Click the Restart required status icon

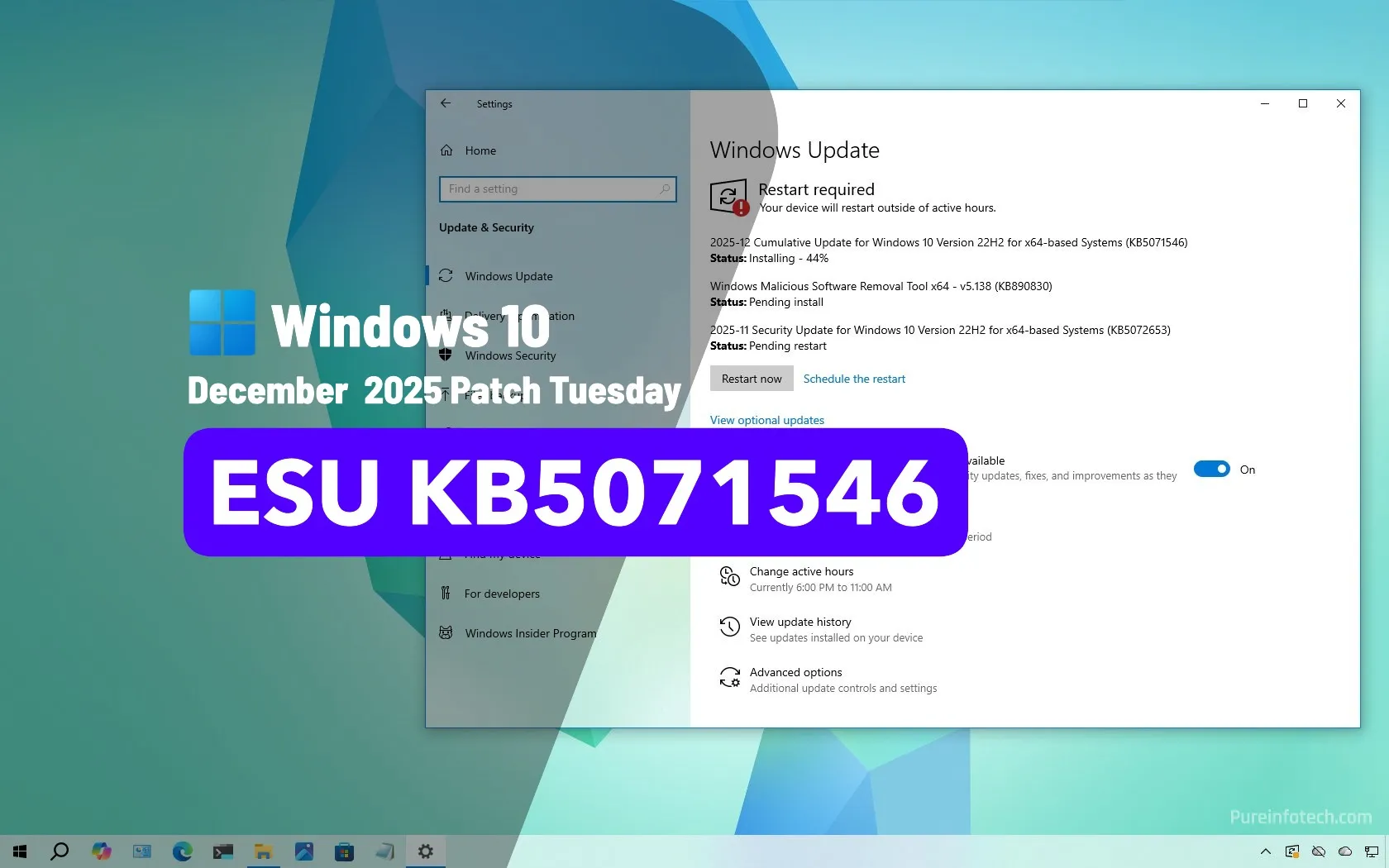pyautogui.click(x=728, y=197)
